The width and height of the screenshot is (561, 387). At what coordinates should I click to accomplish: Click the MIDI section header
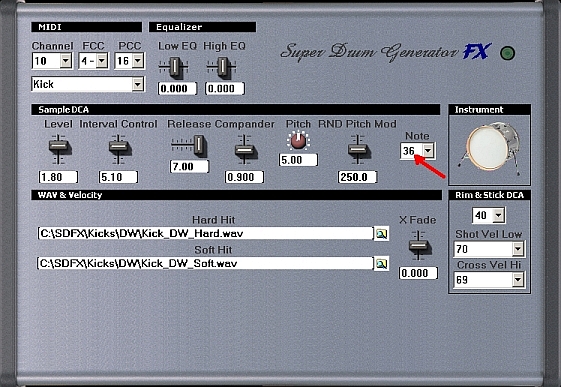click(x=87, y=27)
